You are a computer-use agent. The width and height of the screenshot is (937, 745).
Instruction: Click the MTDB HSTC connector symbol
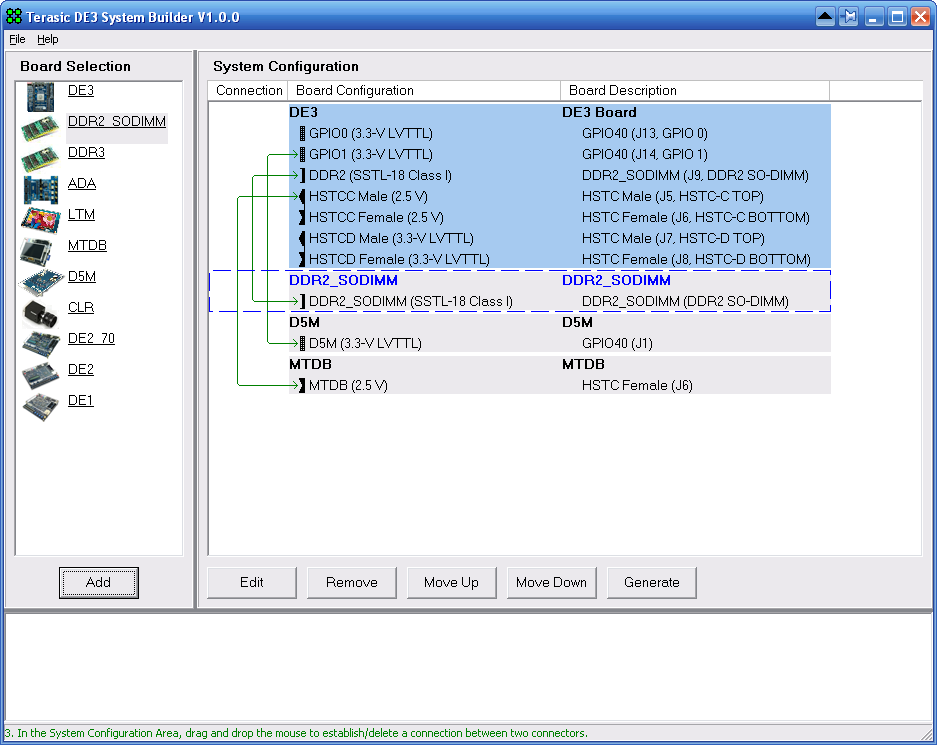pos(302,385)
